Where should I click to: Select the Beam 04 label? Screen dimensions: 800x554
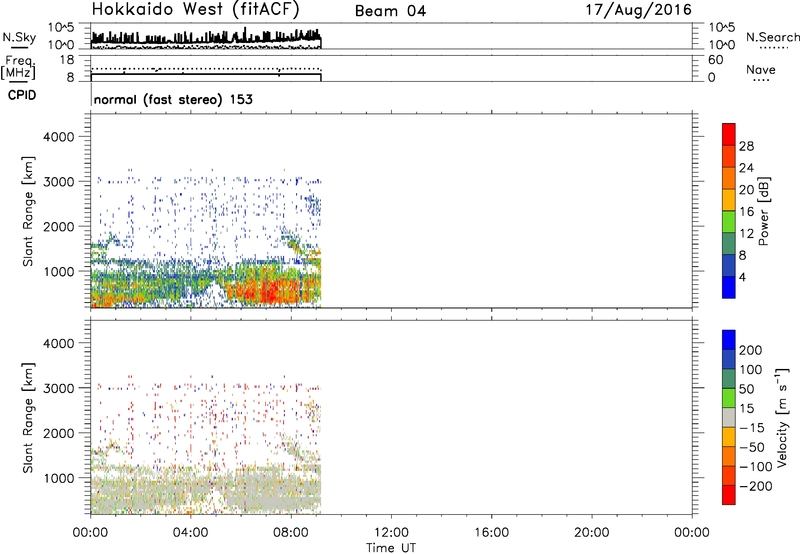click(x=390, y=11)
